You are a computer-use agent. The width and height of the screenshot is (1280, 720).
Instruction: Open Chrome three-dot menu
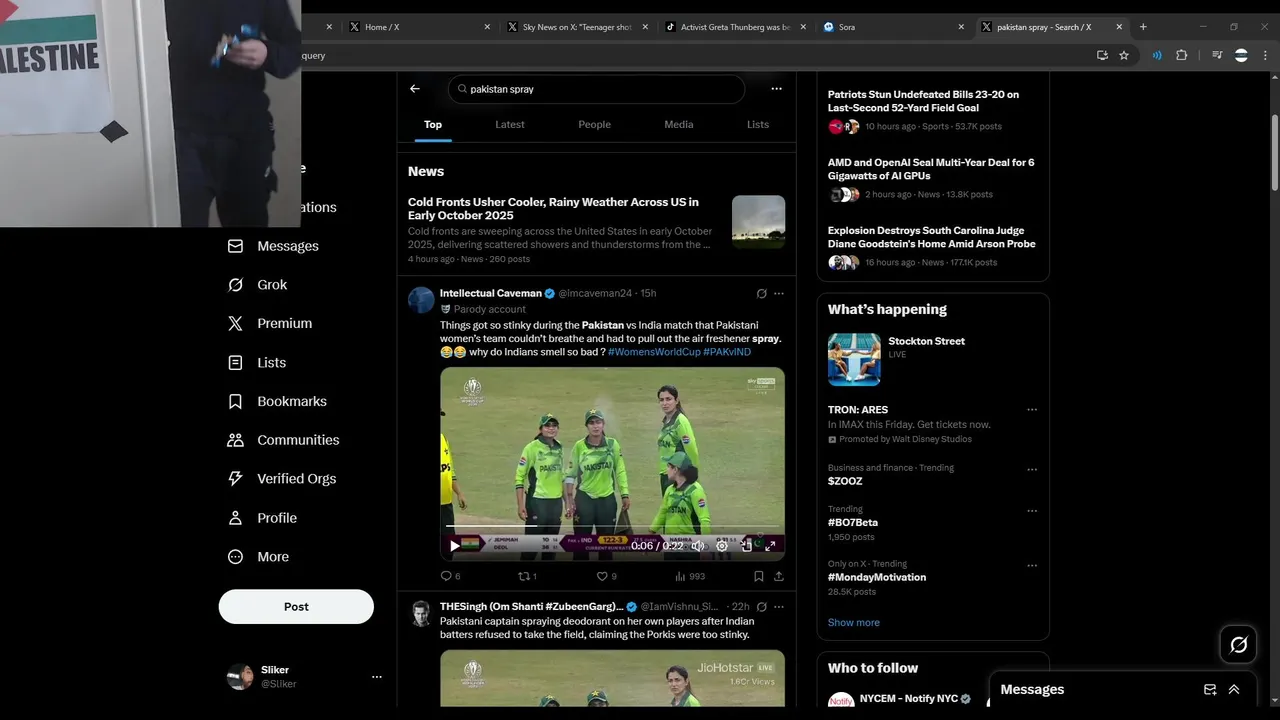1265,56
